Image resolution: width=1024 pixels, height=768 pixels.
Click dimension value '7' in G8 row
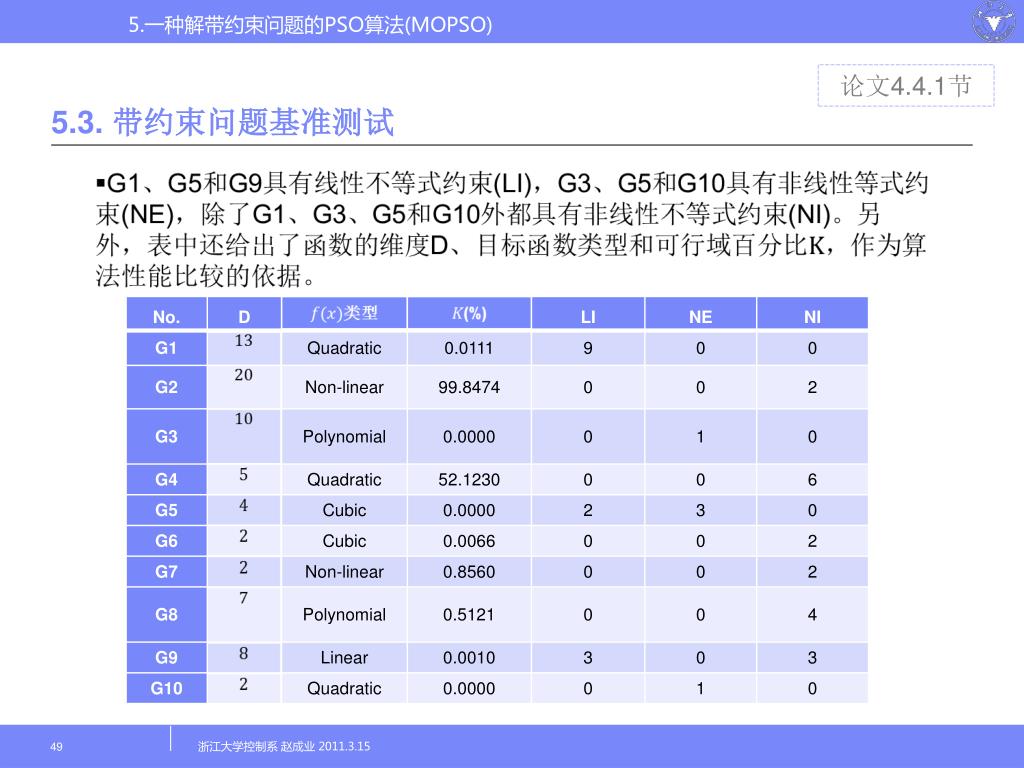point(244,598)
